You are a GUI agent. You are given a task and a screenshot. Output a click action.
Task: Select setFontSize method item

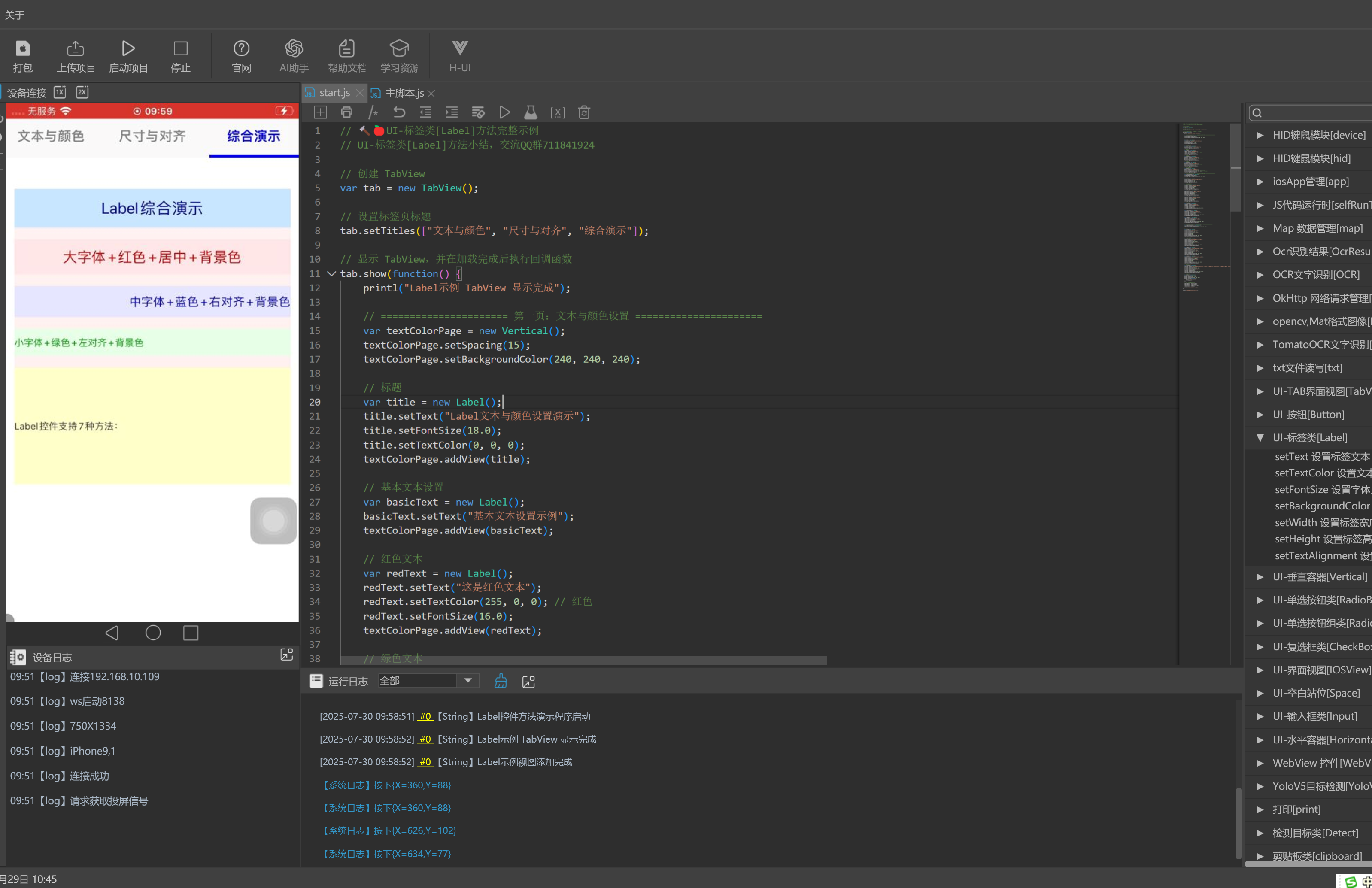click(x=1323, y=489)
